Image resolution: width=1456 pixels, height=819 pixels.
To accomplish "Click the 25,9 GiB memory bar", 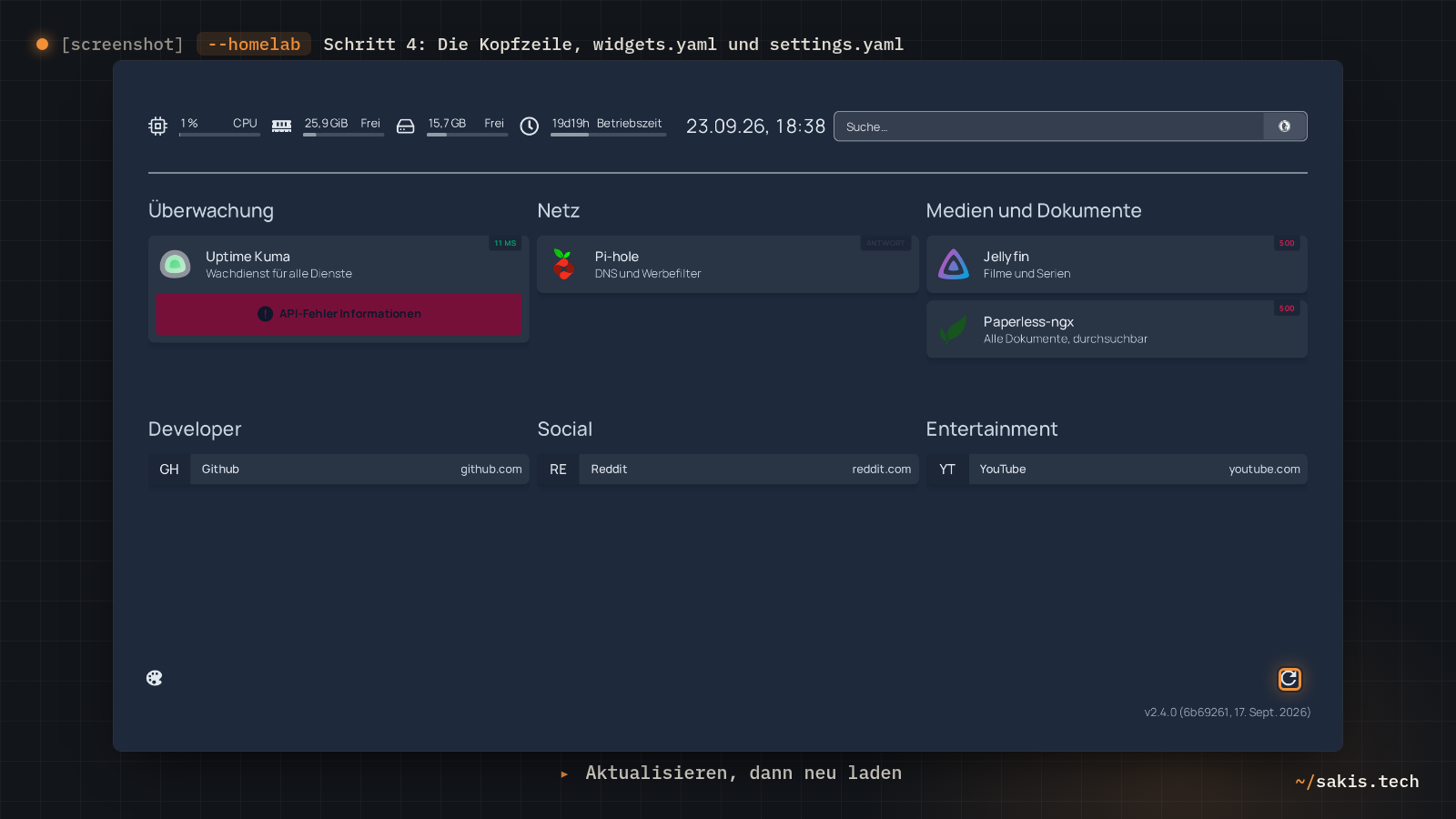I will (x=343, y=135).
